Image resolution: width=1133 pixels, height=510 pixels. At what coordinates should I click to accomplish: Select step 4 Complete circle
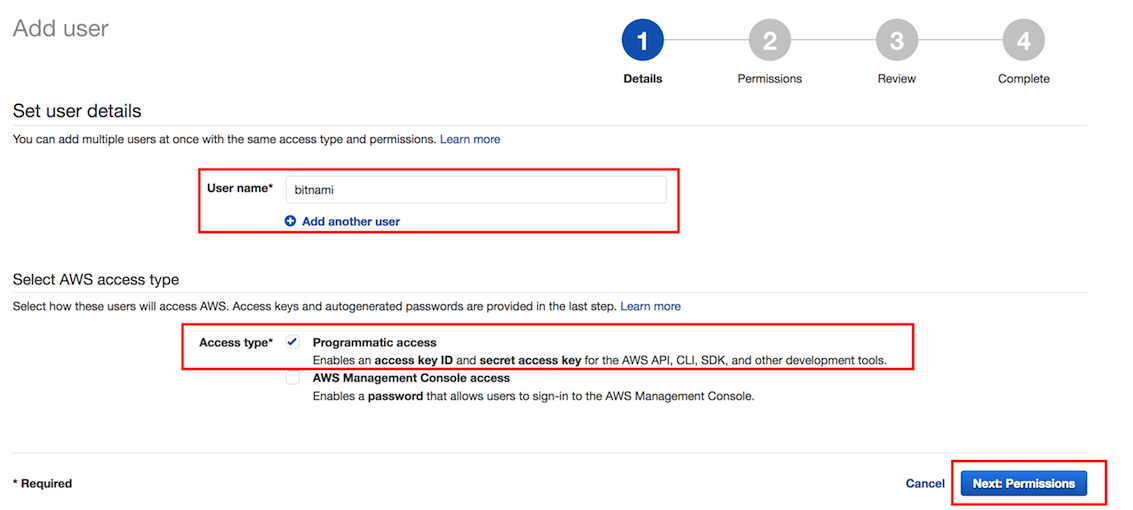[x=1023, y=40]
